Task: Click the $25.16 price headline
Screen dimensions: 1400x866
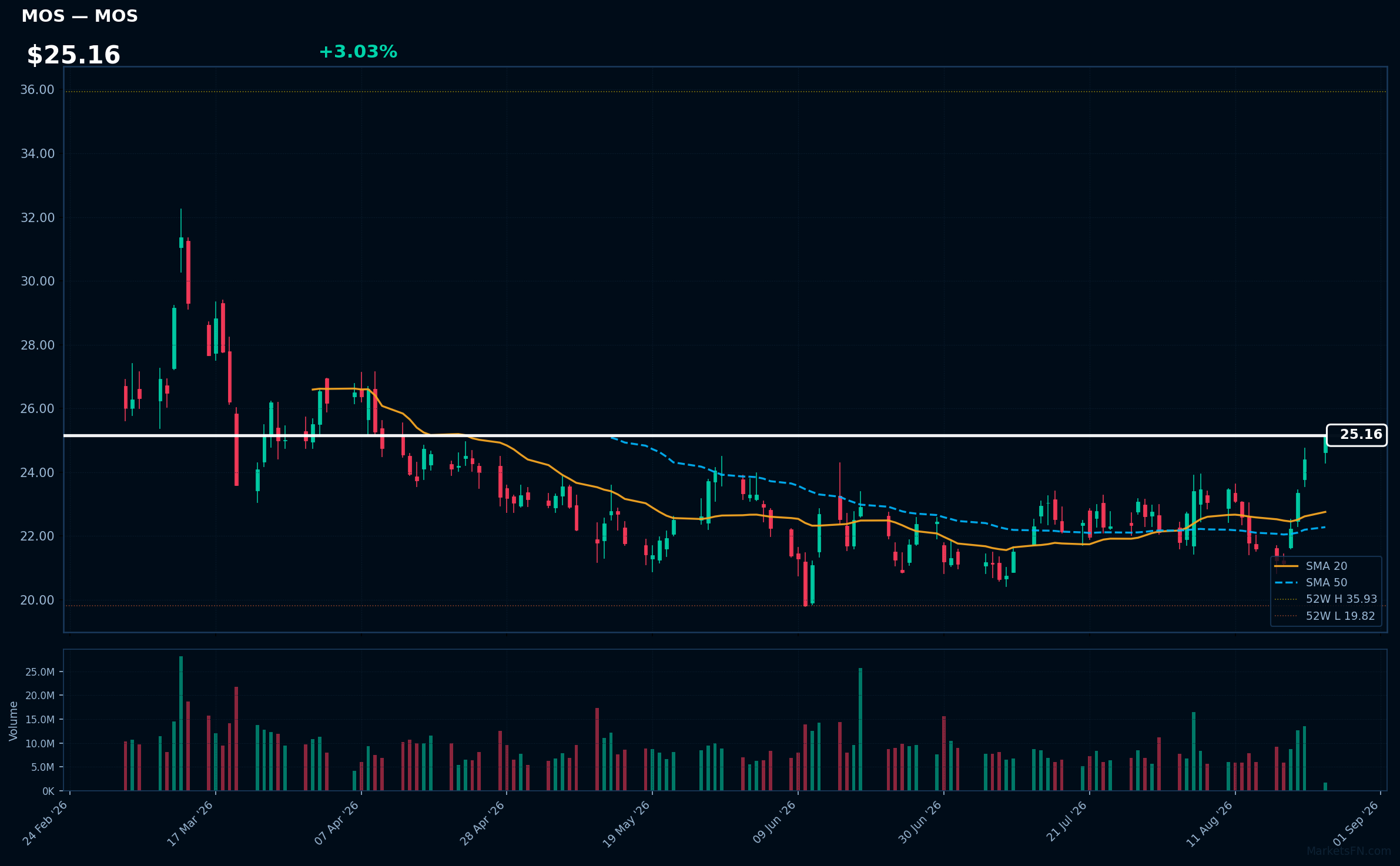Action: (x=73, y=55)
